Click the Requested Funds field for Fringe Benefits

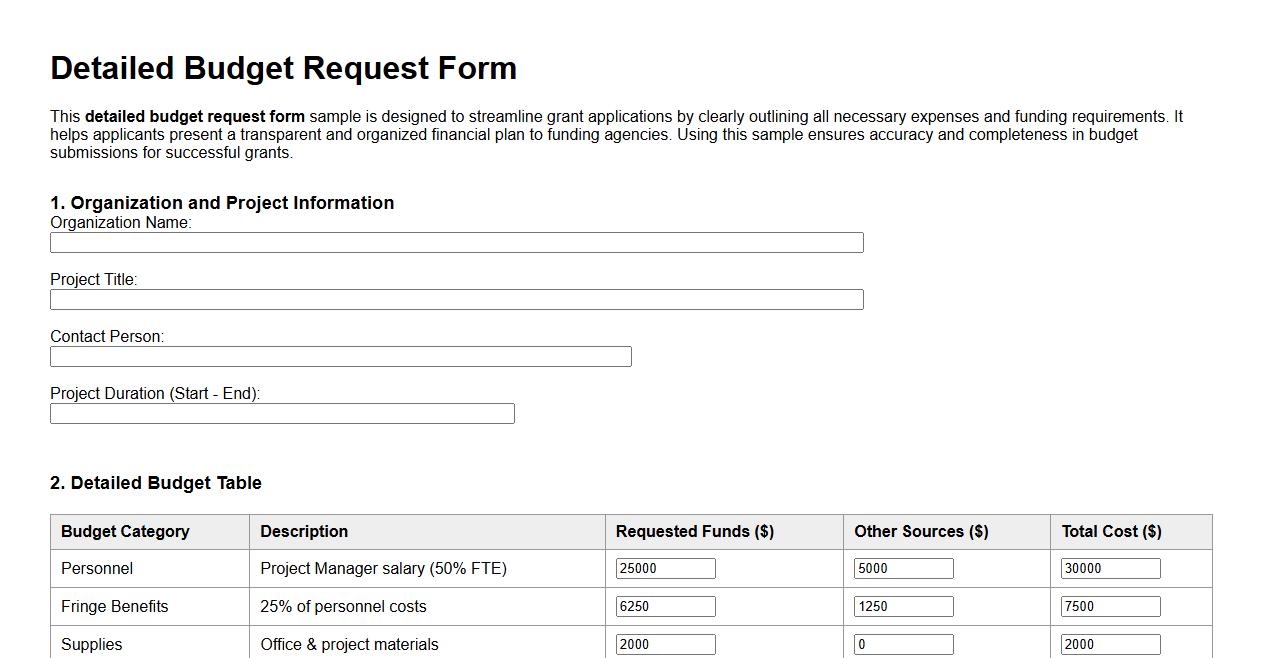click(665, 605)
